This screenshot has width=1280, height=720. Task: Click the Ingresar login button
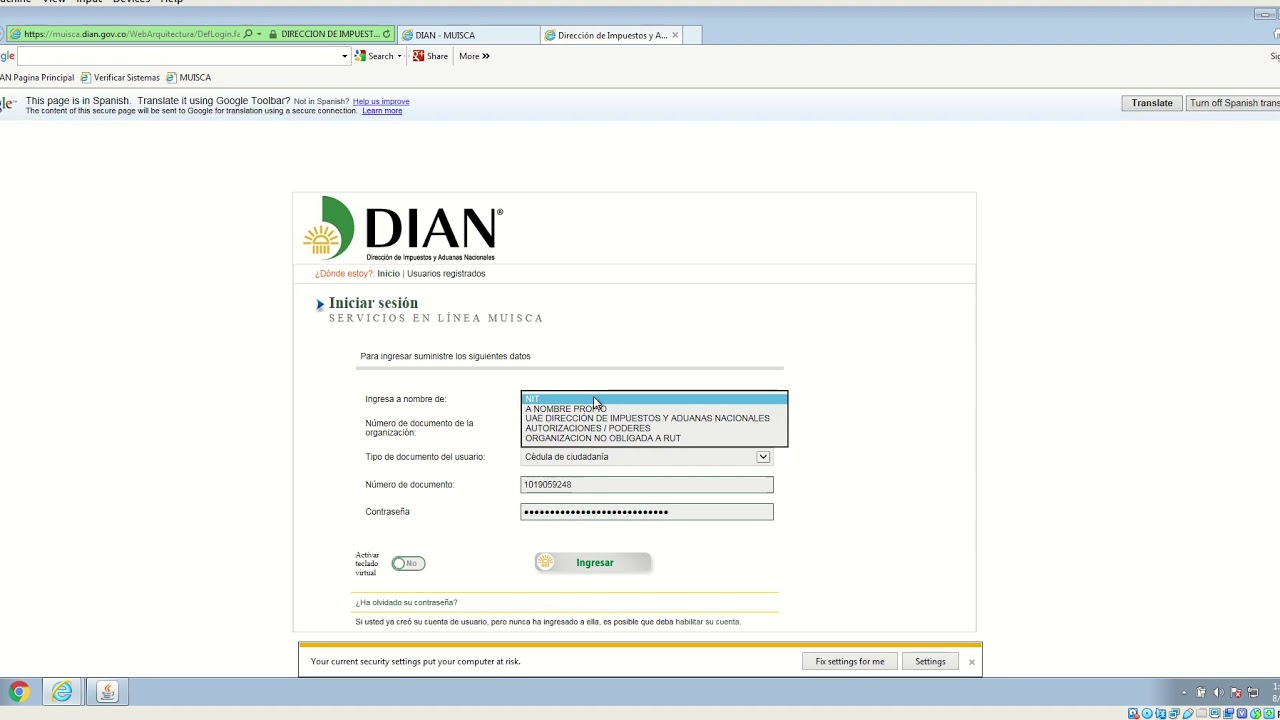click(593, 563)
